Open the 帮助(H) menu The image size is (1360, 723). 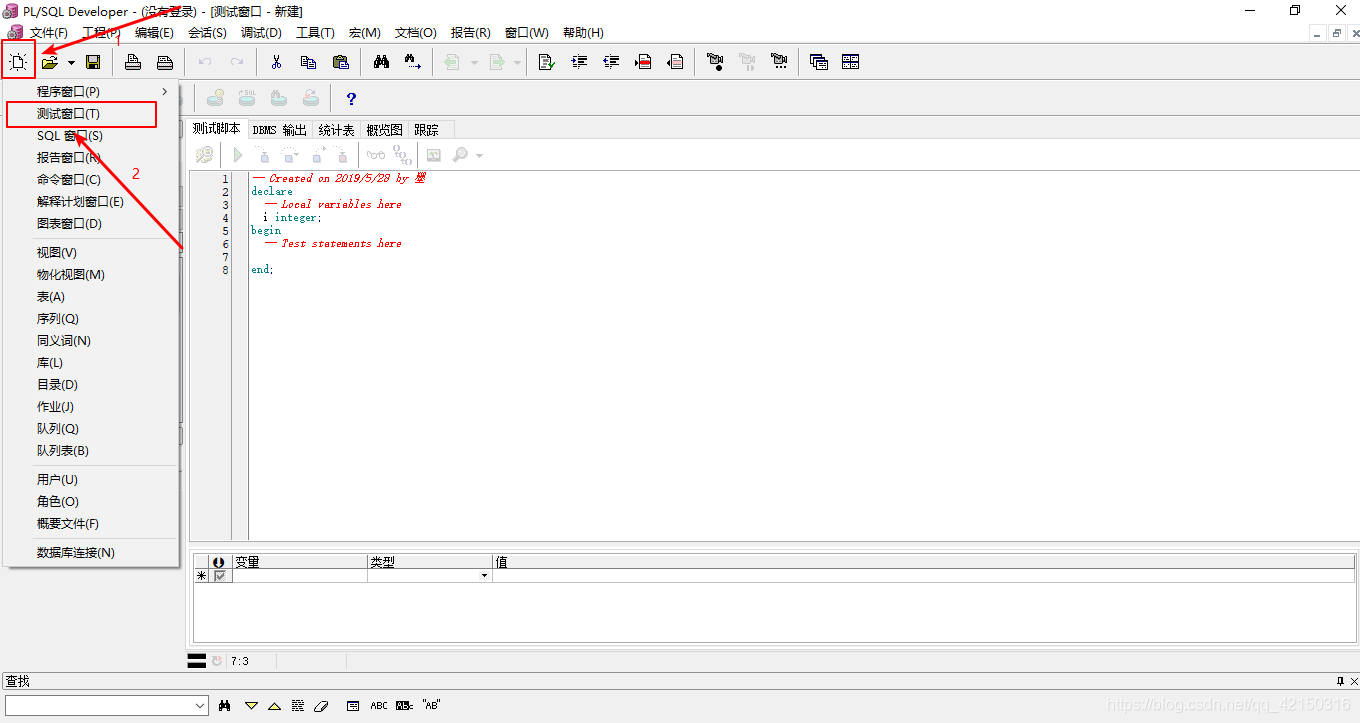click(x=583, y=33)
